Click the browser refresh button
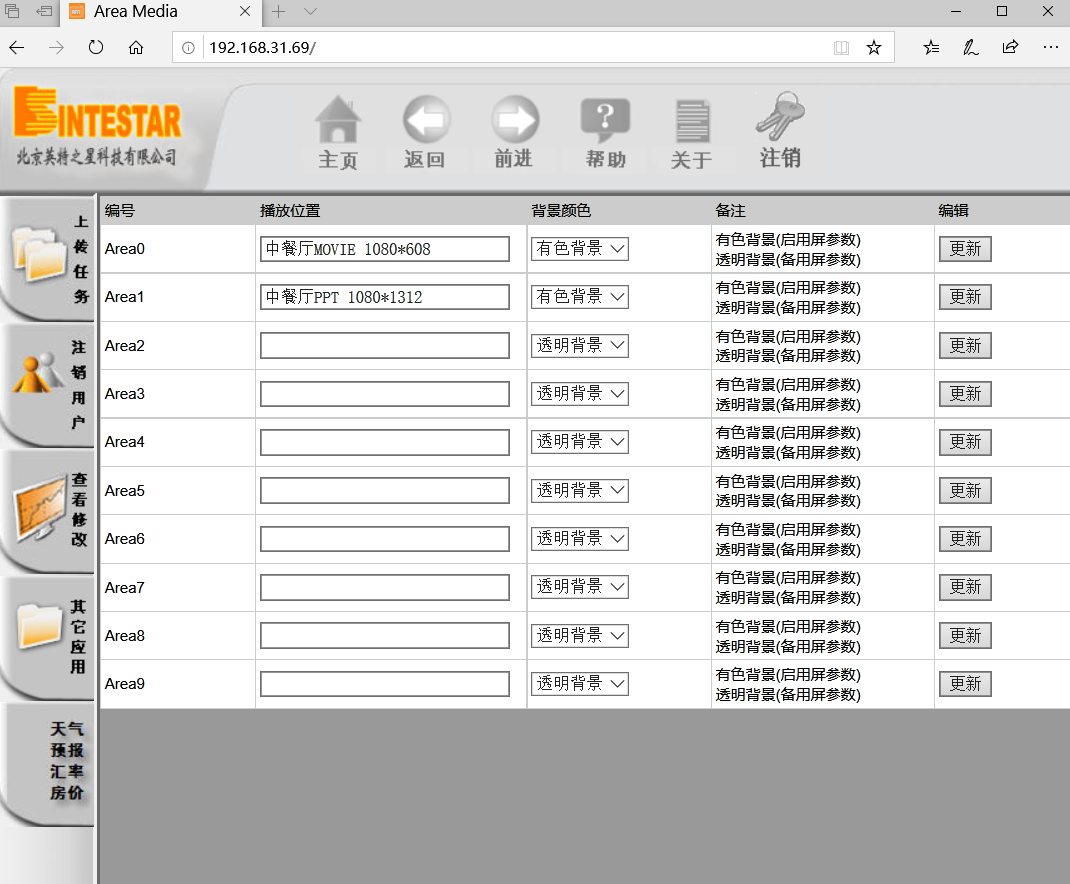Image resolution: width=1070 pixels, height=884 pixels. [96, 47]
